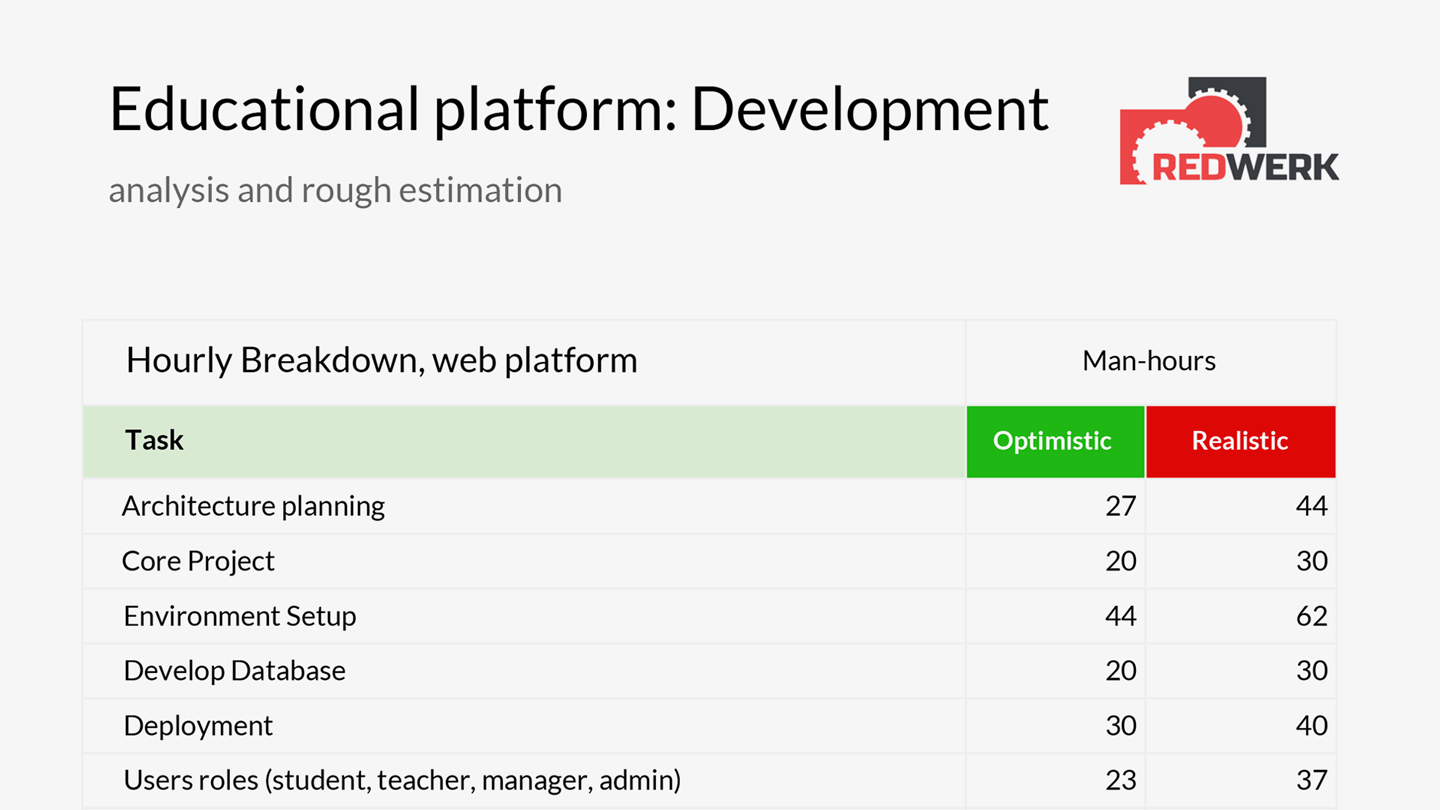The height and width of the screenshot is (810, 1440).
Task: Select the green Optimistic header cell
Action: click(1055, 441)
